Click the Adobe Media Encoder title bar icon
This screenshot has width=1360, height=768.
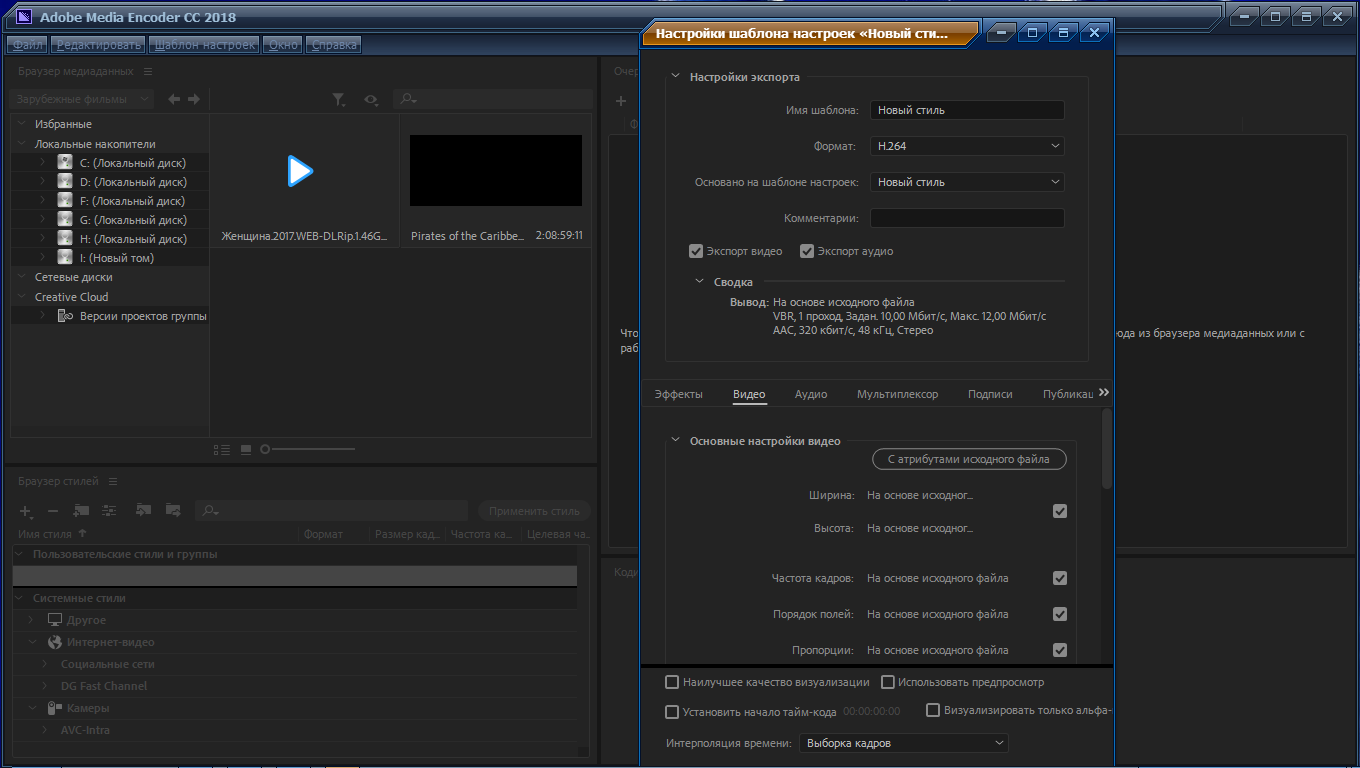[x=24, y=17]
